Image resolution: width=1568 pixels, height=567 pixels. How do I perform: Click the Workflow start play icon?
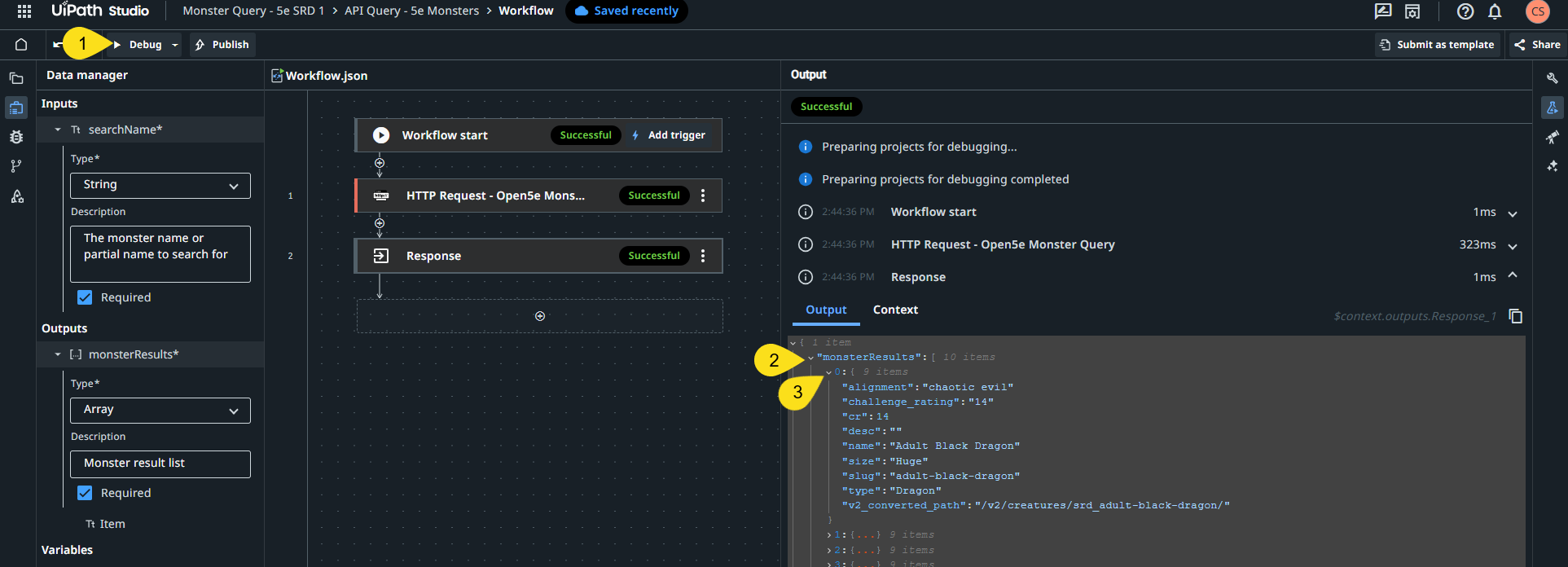click(381, 135)
